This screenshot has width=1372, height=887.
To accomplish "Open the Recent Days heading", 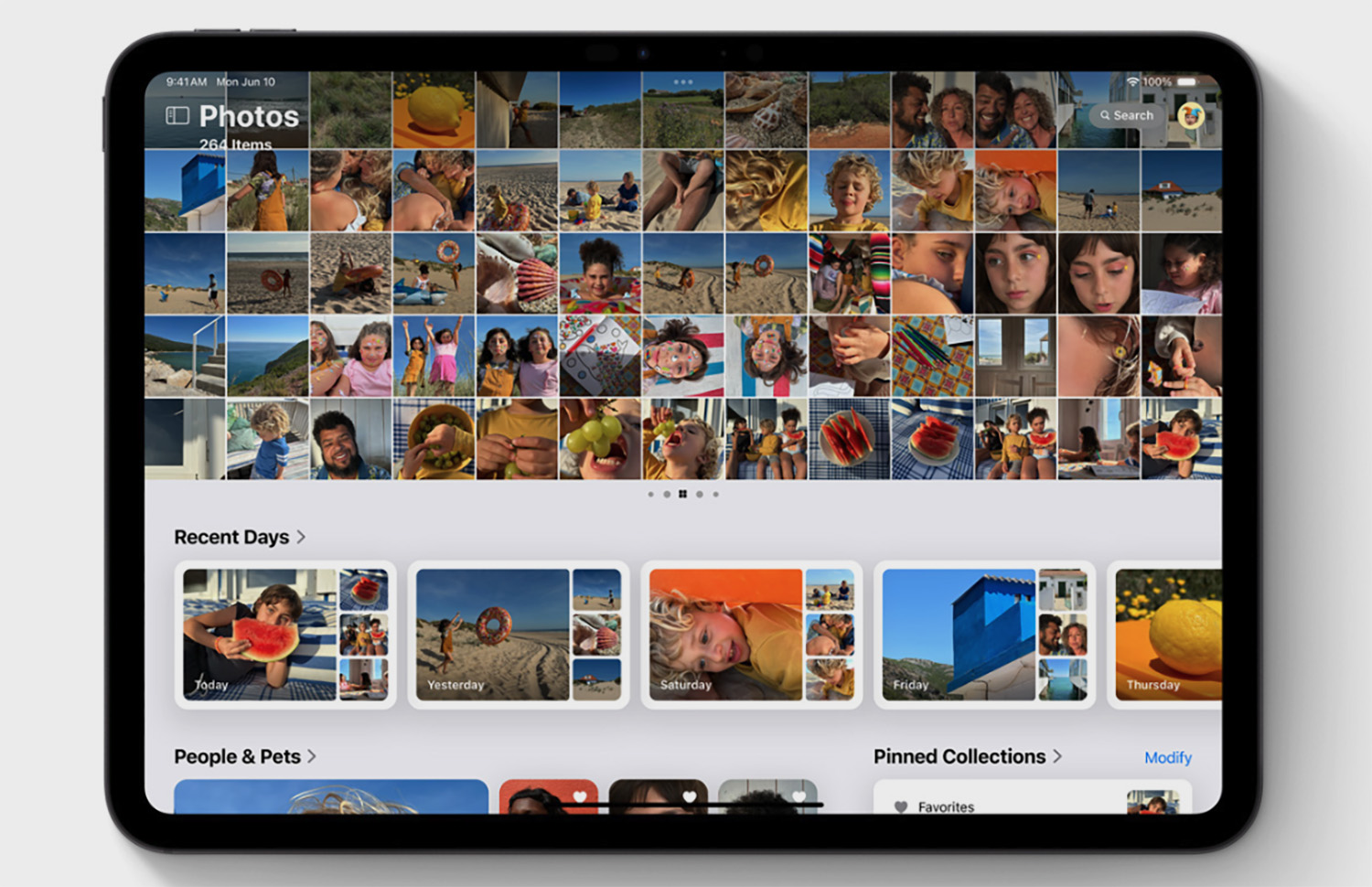I will pyautogui.click(x=231, y=537).
